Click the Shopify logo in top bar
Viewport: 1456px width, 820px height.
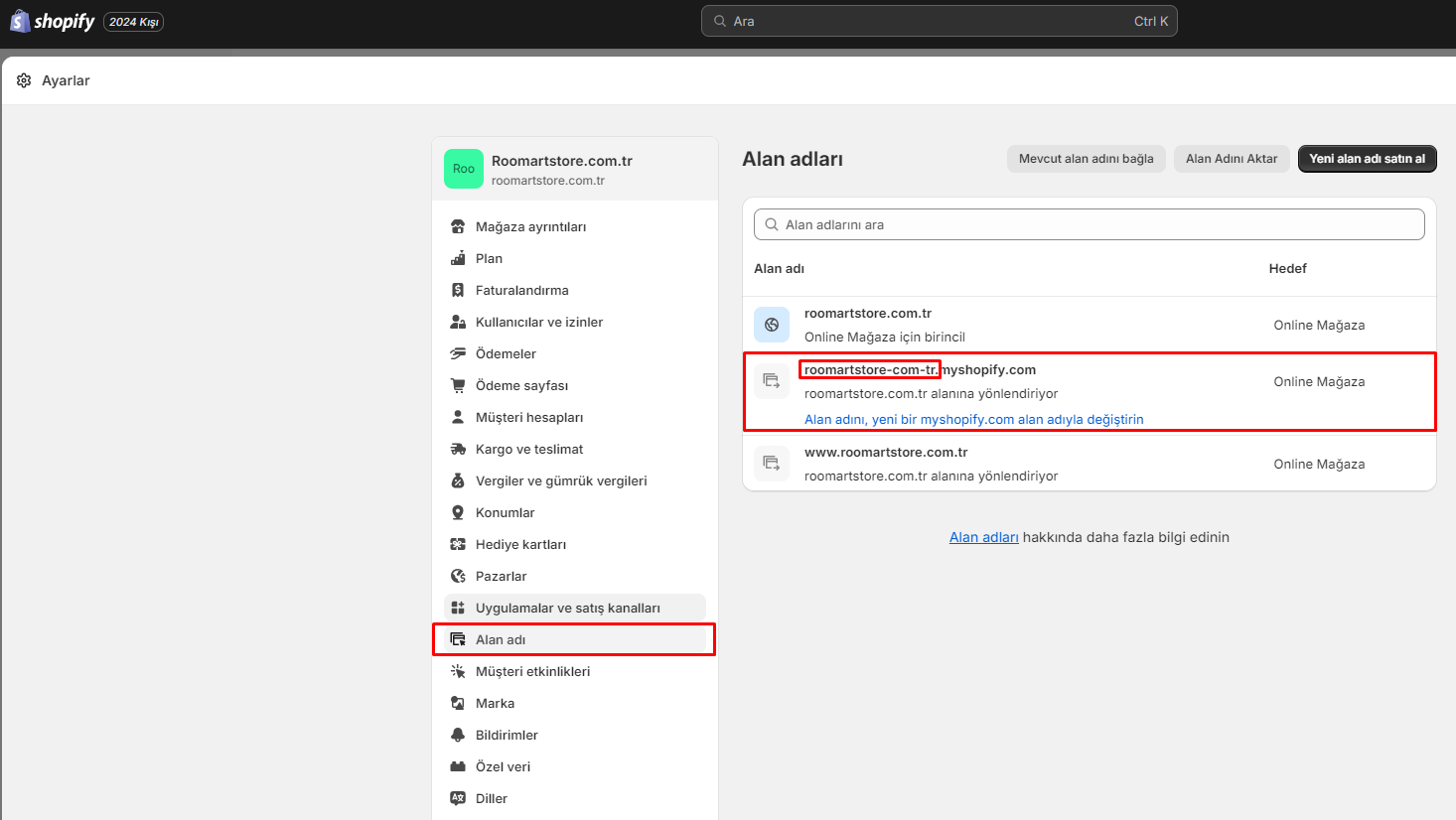click(x=53, y=21)
